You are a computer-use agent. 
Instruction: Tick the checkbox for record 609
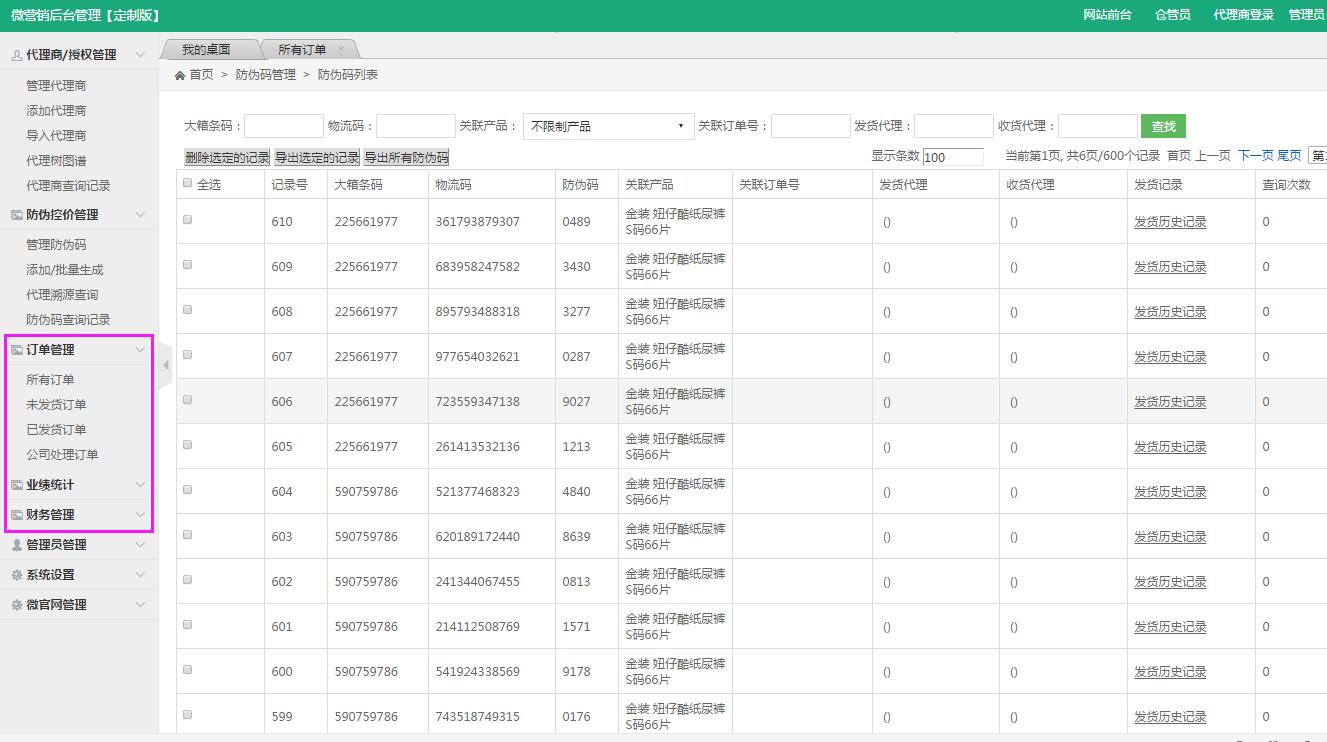click(187, 265)
